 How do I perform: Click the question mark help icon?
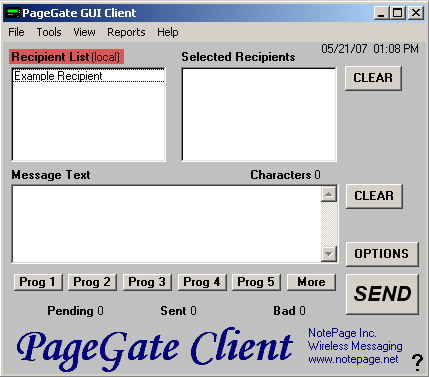coord(417,362)
